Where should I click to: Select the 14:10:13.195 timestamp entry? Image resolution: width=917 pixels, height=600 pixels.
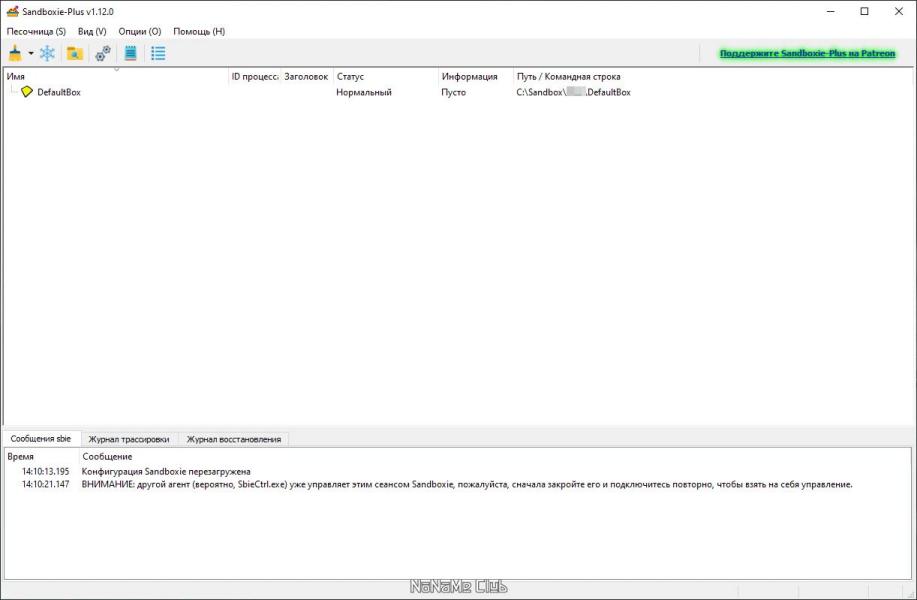coord(46,471)
